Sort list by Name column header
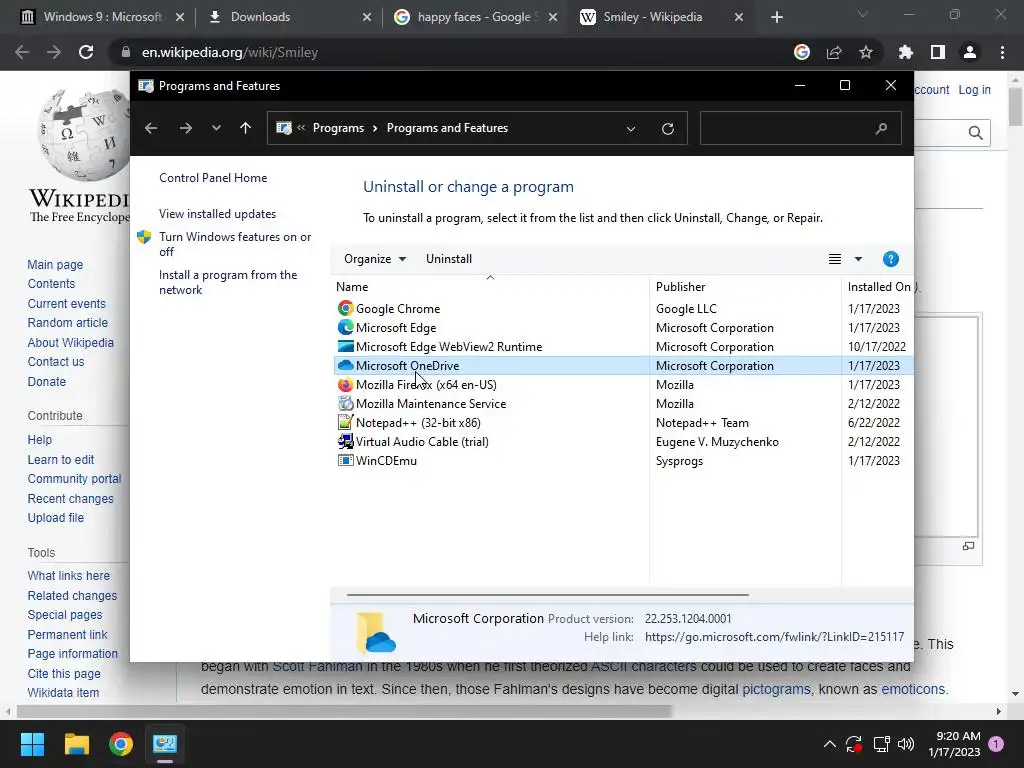Viewport: 1024px width, 768px height. pos(490,286)
